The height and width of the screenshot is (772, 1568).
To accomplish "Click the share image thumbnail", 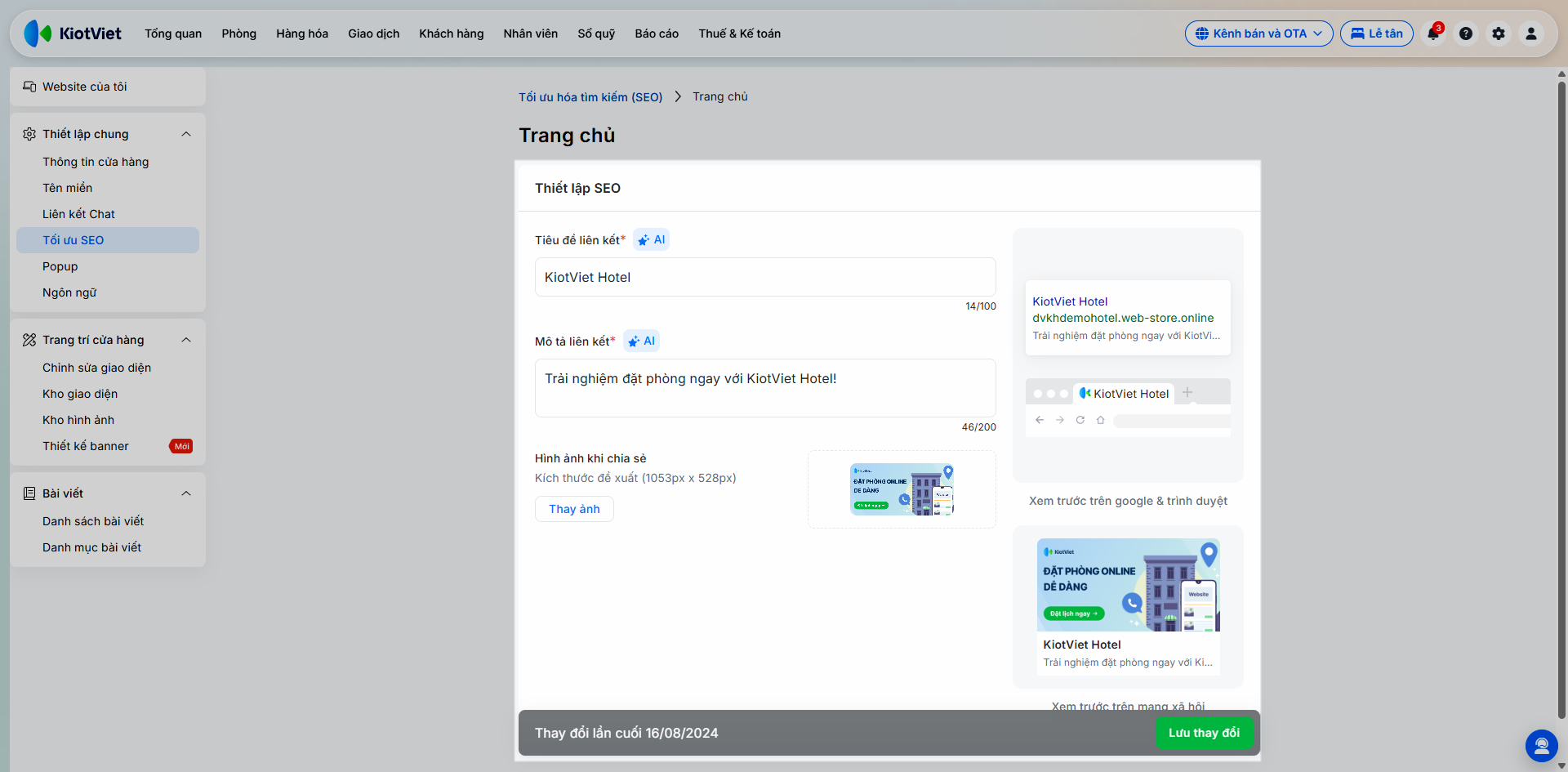I will (x=902, y=489).
